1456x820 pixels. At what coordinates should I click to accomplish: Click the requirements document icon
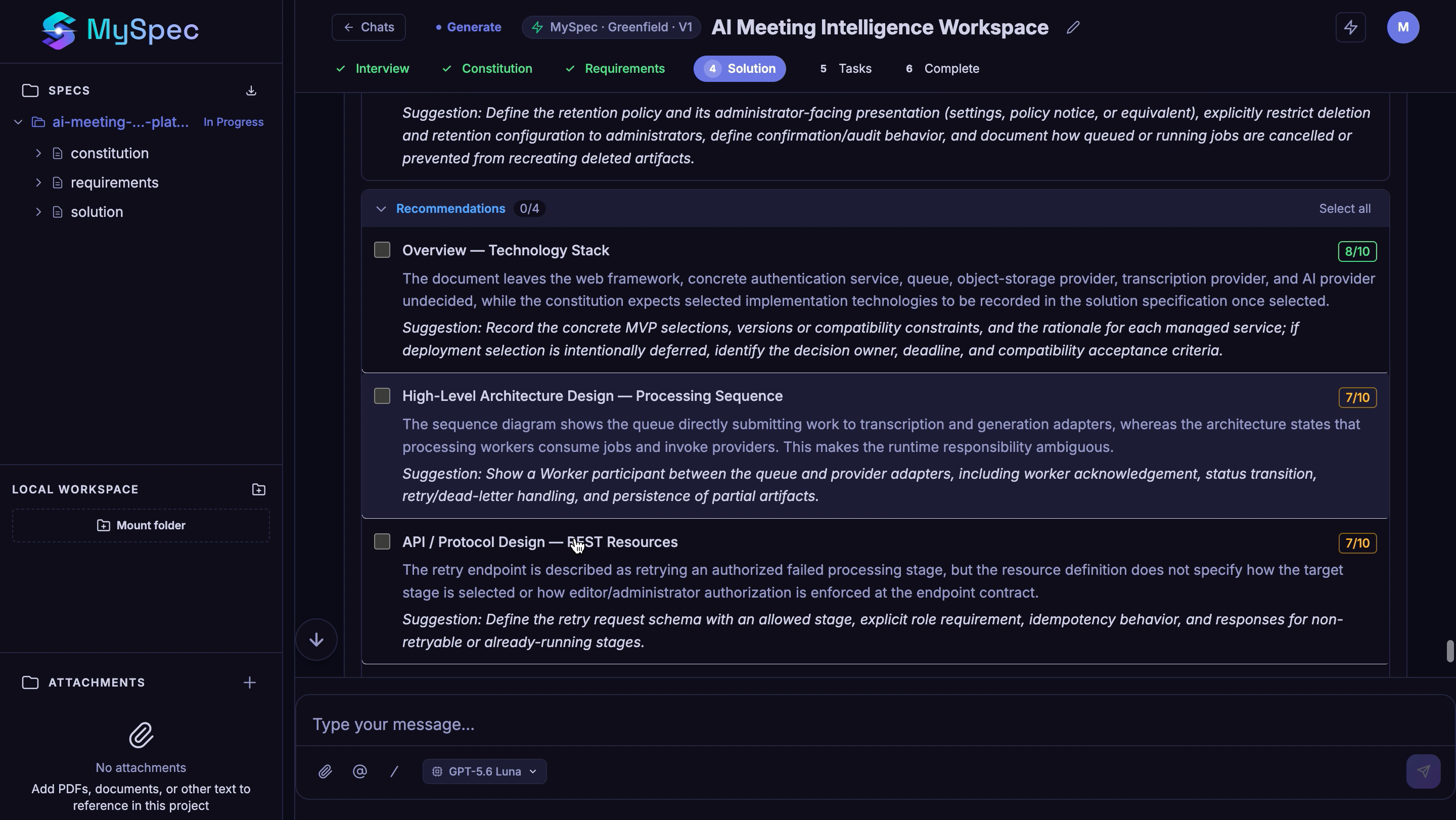[57, 183]
